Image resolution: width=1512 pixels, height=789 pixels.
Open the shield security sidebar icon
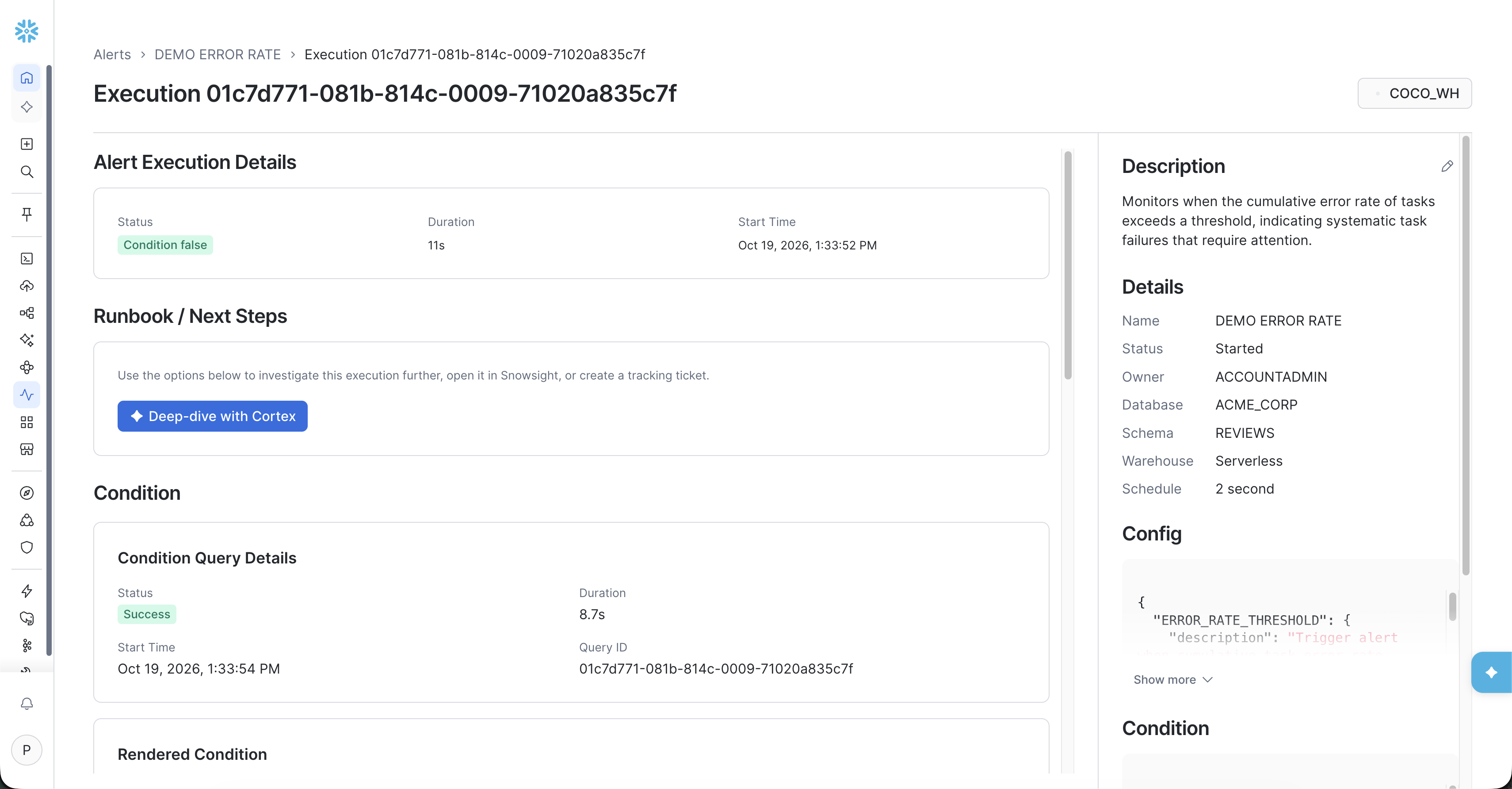27,548
